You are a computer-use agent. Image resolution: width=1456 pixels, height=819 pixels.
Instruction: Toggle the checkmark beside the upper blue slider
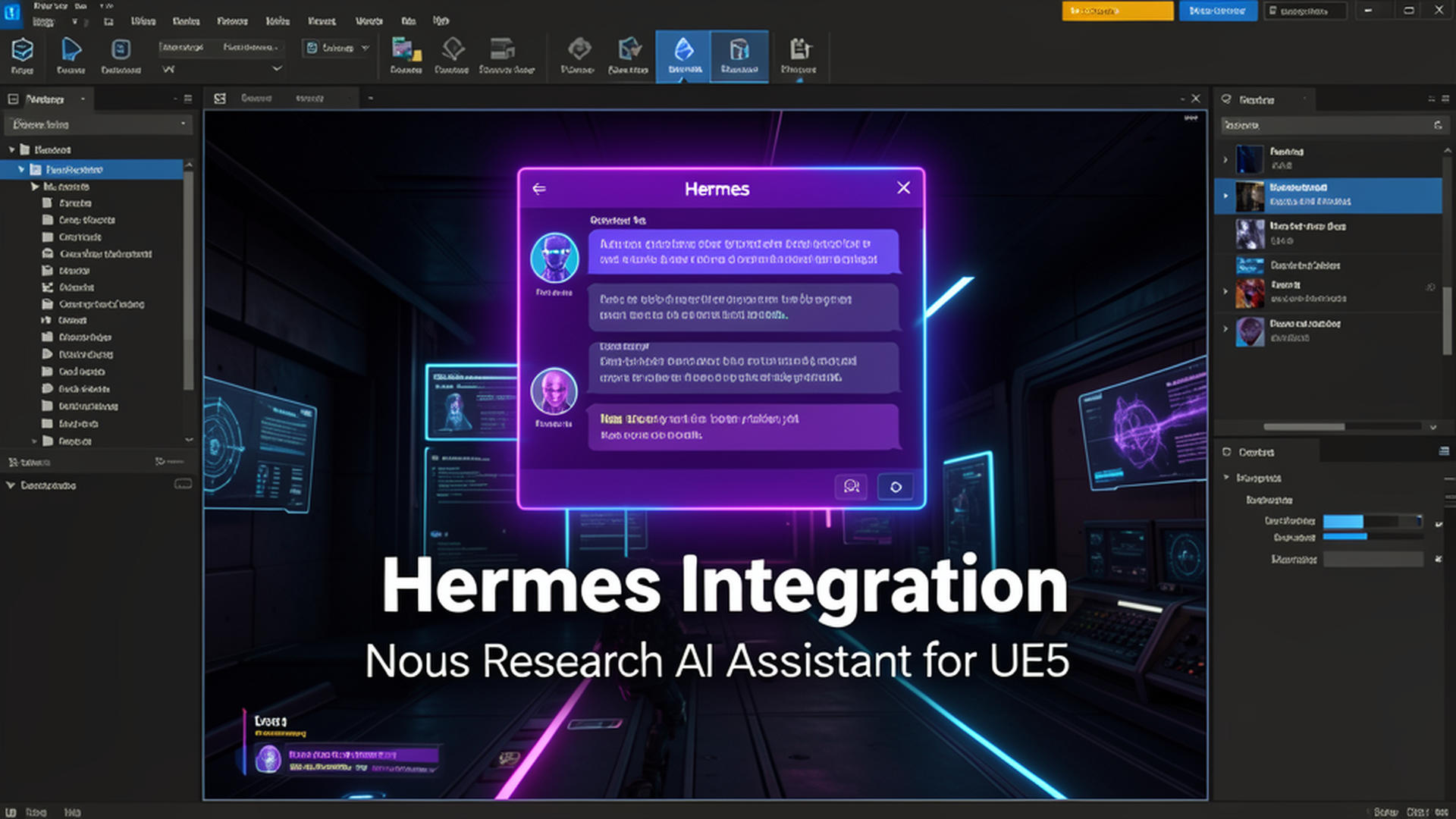(x=1439, y=523)
